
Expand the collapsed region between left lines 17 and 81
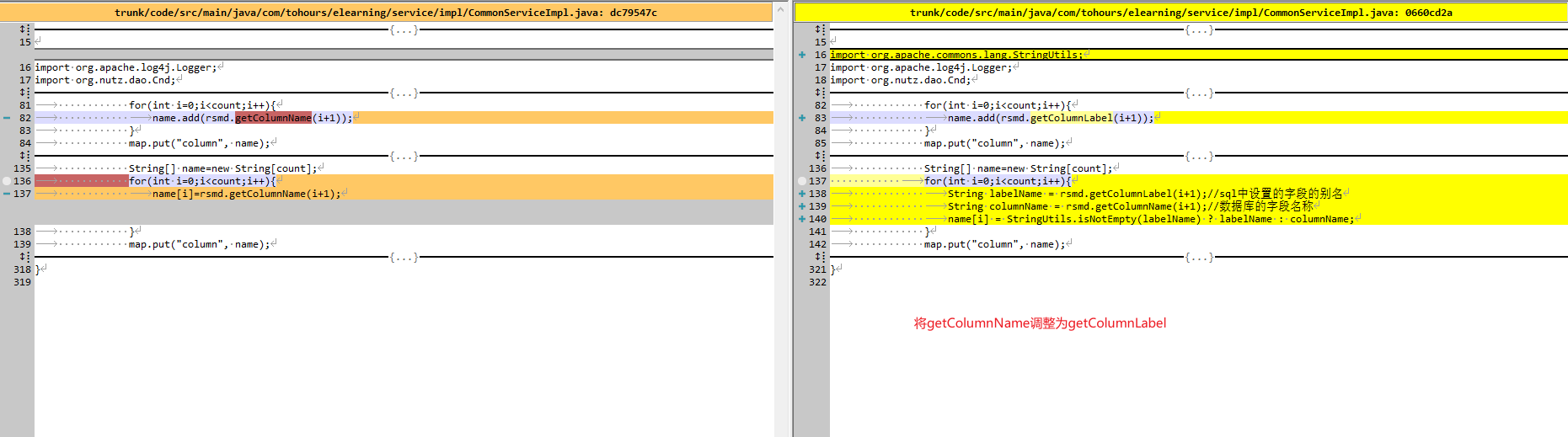pos(404,93)
